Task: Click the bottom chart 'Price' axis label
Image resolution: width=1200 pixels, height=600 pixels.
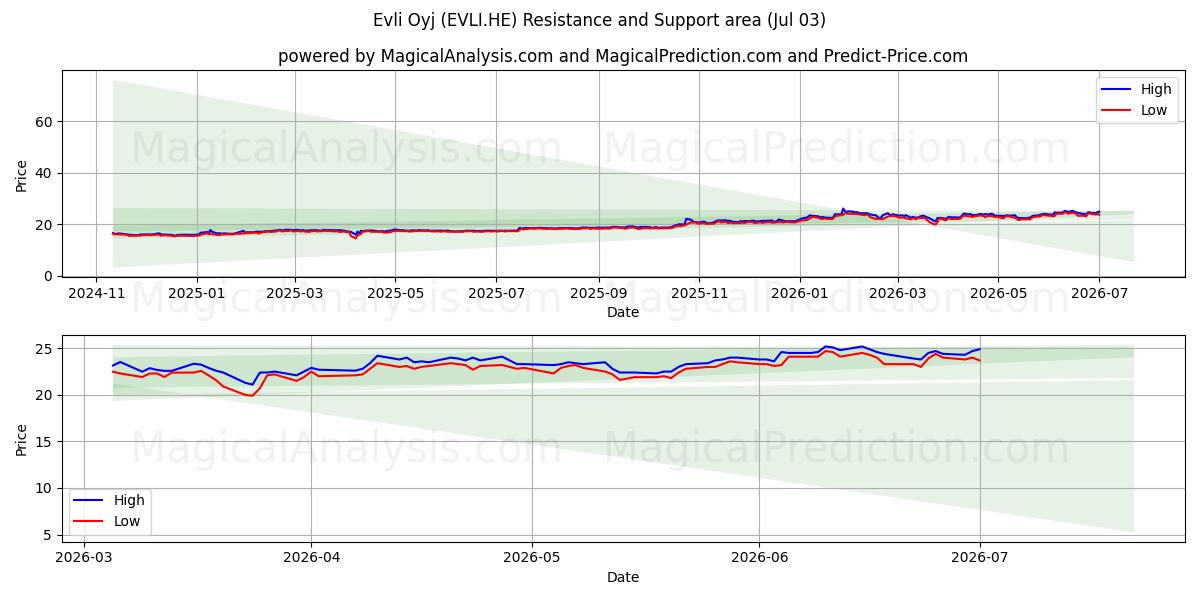Action: point(22,439)
